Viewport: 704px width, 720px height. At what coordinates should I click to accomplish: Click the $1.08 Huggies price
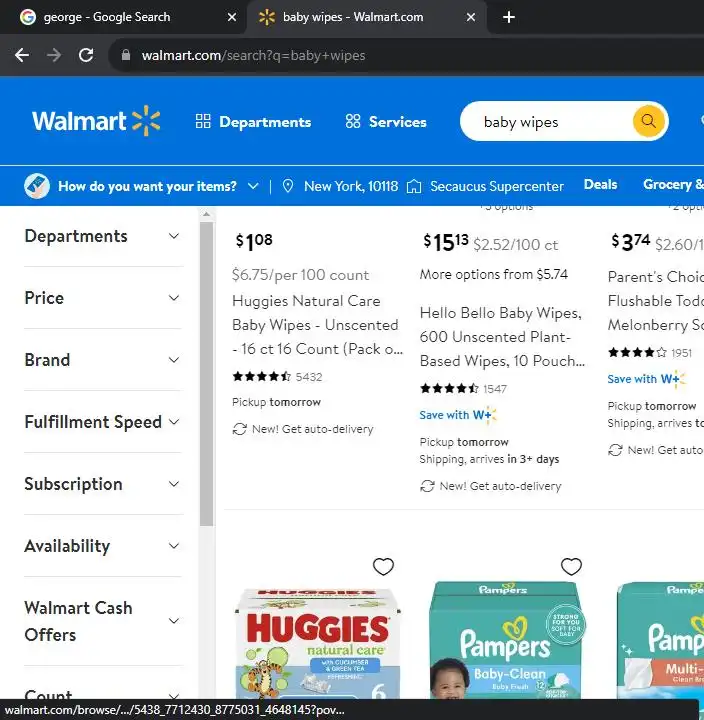click(254, 242)
